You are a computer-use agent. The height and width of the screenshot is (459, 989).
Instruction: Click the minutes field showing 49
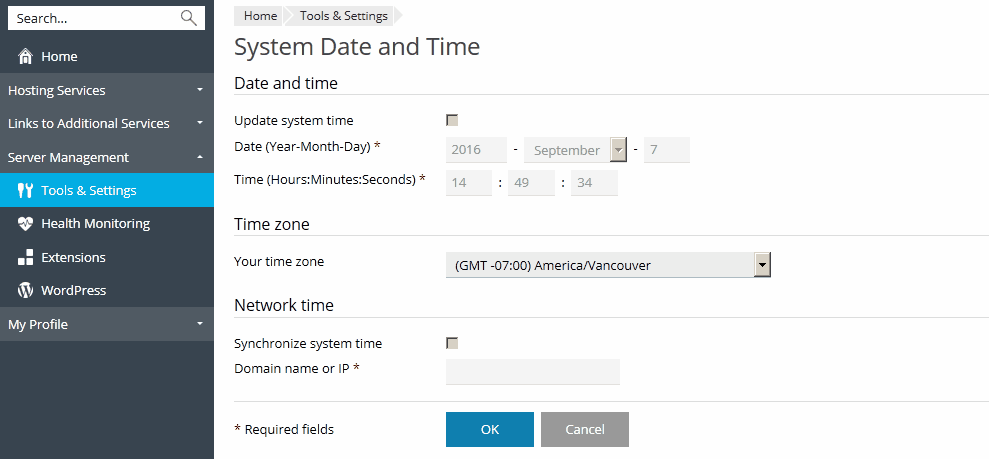[x=531, y=183]
